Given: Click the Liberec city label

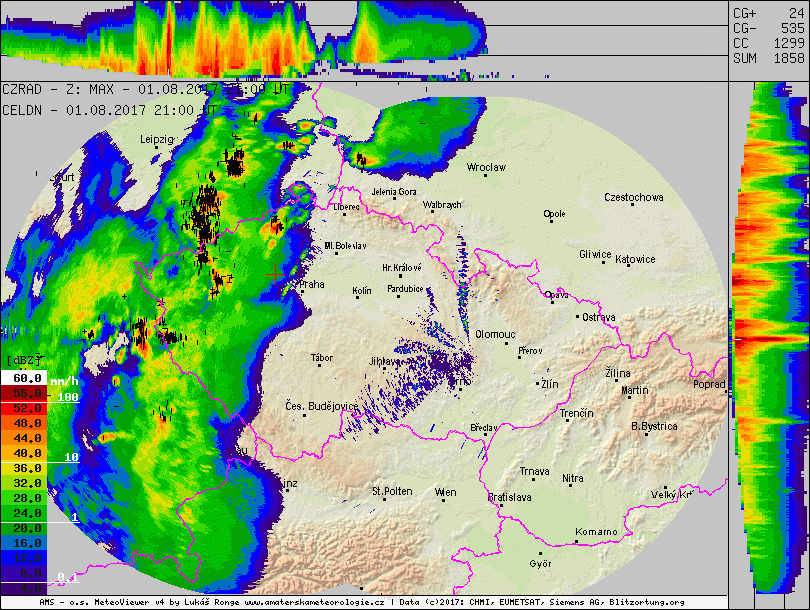Looking at the screenshot, I should point(346,207).
